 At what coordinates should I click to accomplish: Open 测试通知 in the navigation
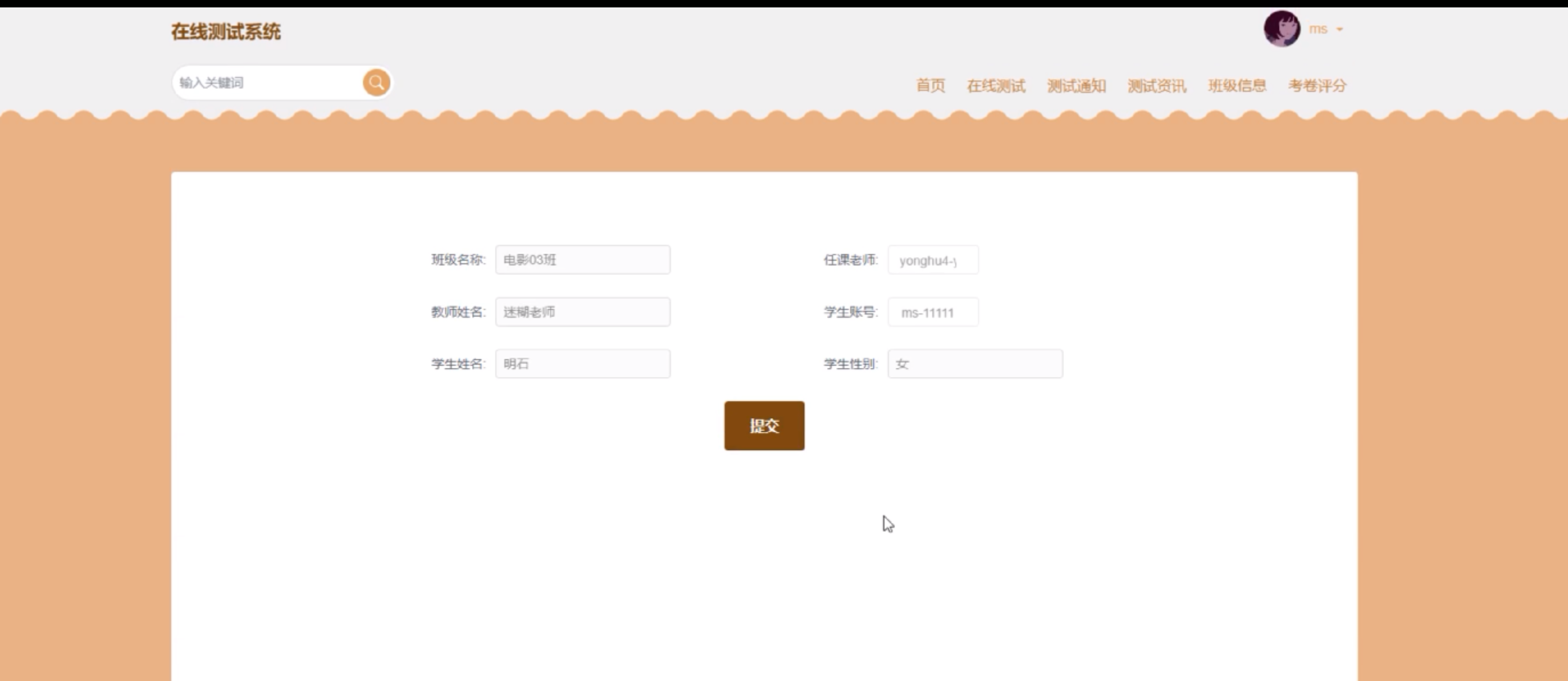1076,86
